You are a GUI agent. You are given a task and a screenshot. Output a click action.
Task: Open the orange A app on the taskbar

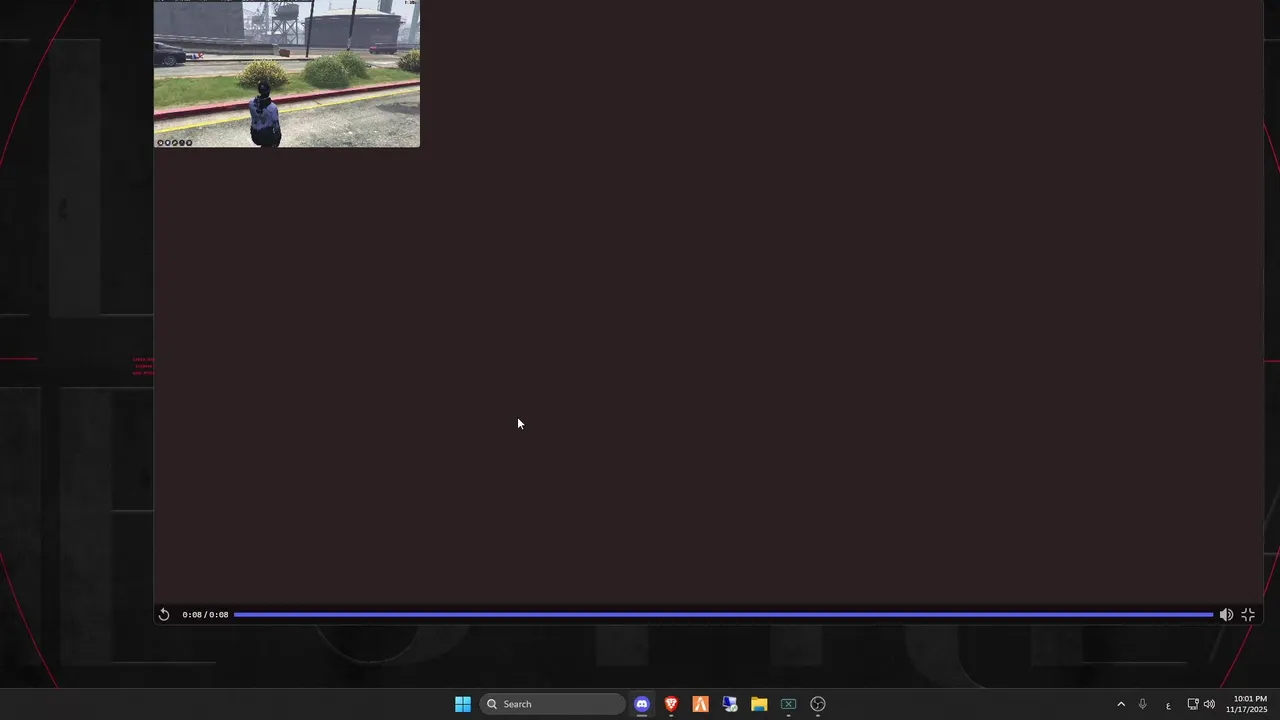pyautogui.click(x=700, y=704)
